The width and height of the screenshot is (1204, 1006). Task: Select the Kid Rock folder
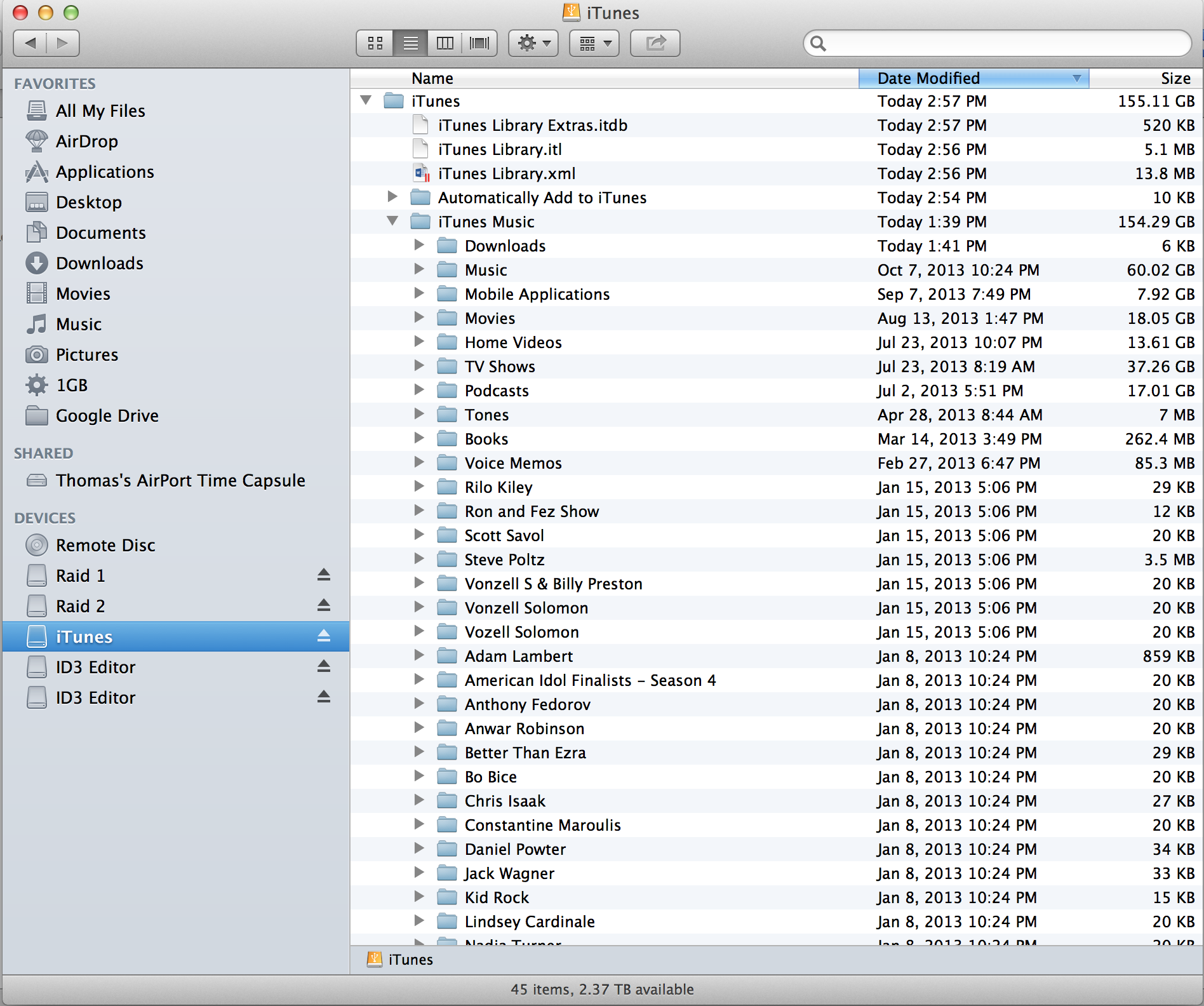776,897
